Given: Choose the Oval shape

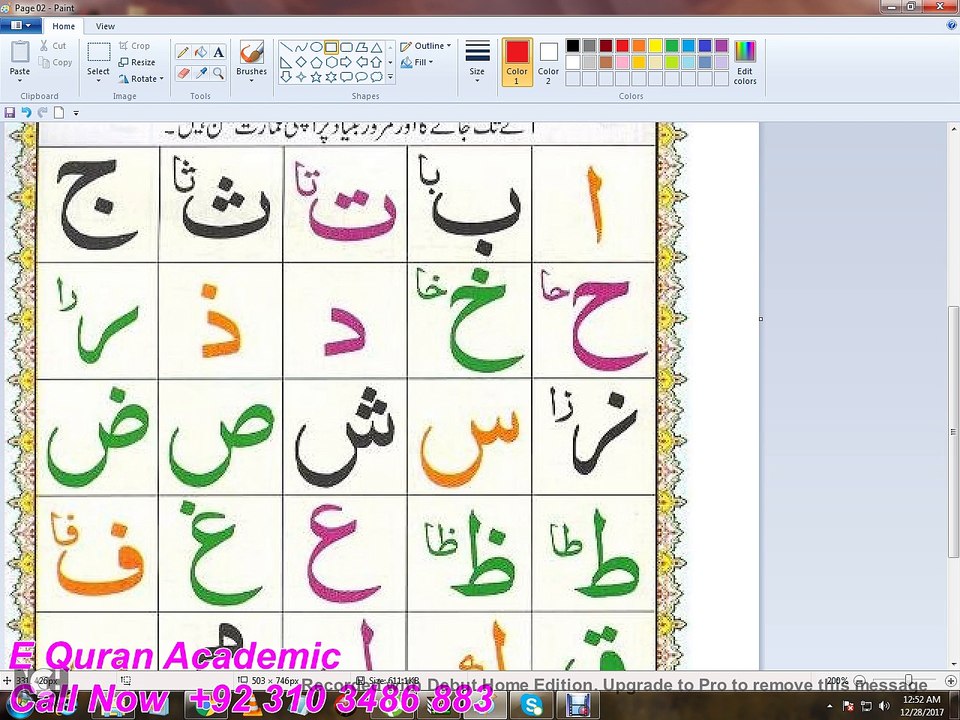Looking at the screenshot, I should (316, 47).
